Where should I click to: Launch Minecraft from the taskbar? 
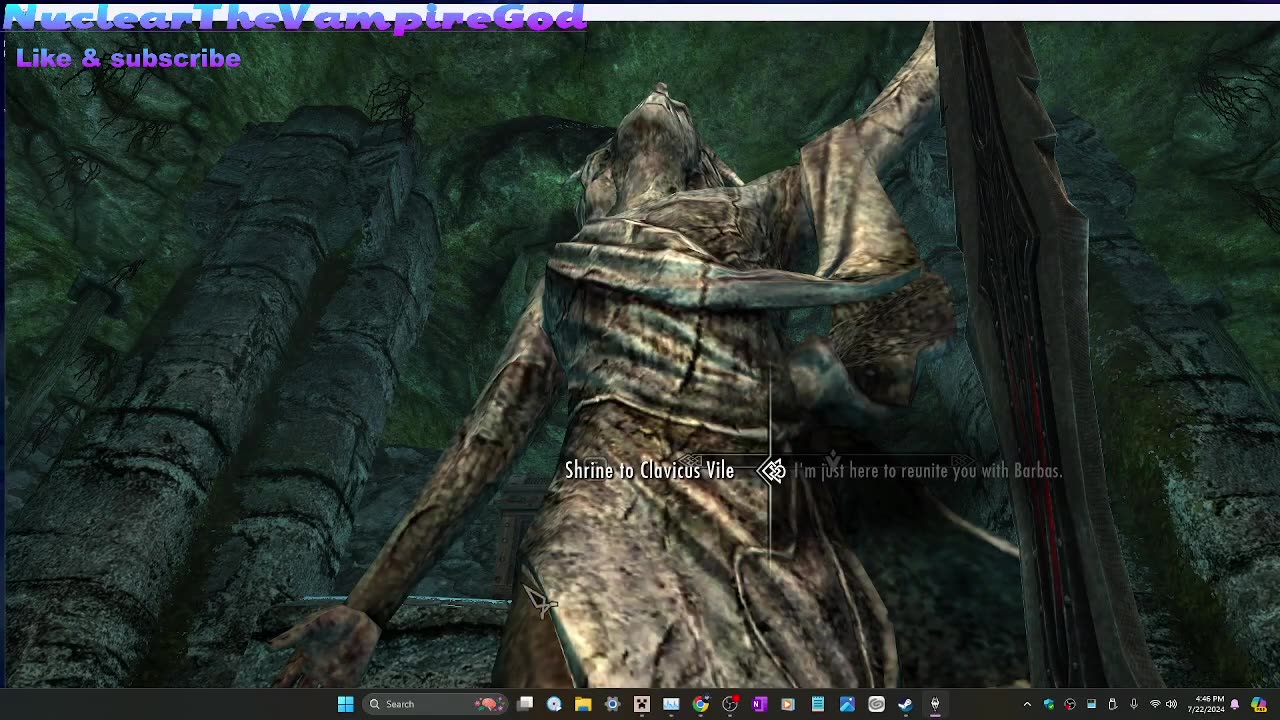[642, 704]
